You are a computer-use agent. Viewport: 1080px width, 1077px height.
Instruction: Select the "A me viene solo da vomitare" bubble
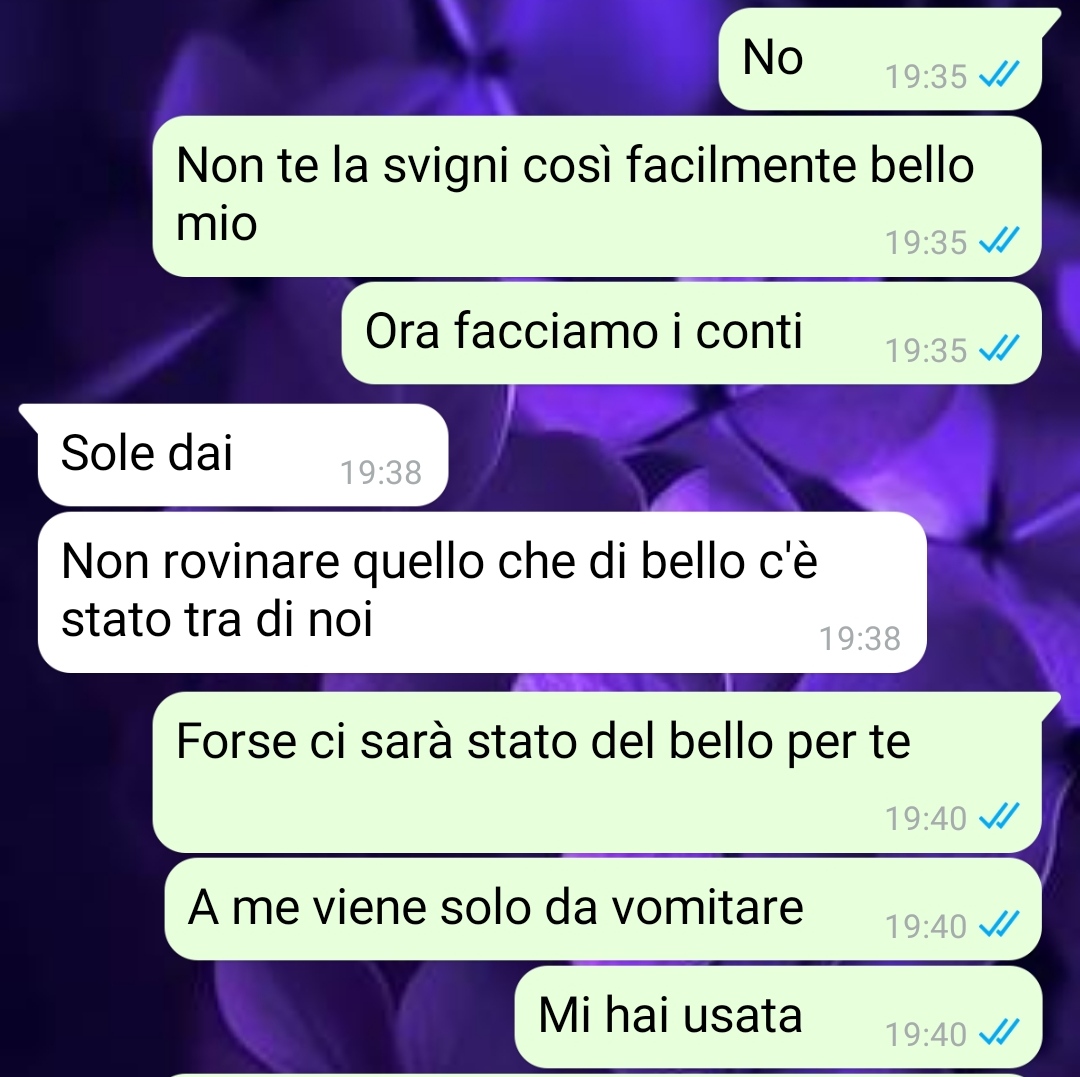pyautogui.click(x=603, y=909)
